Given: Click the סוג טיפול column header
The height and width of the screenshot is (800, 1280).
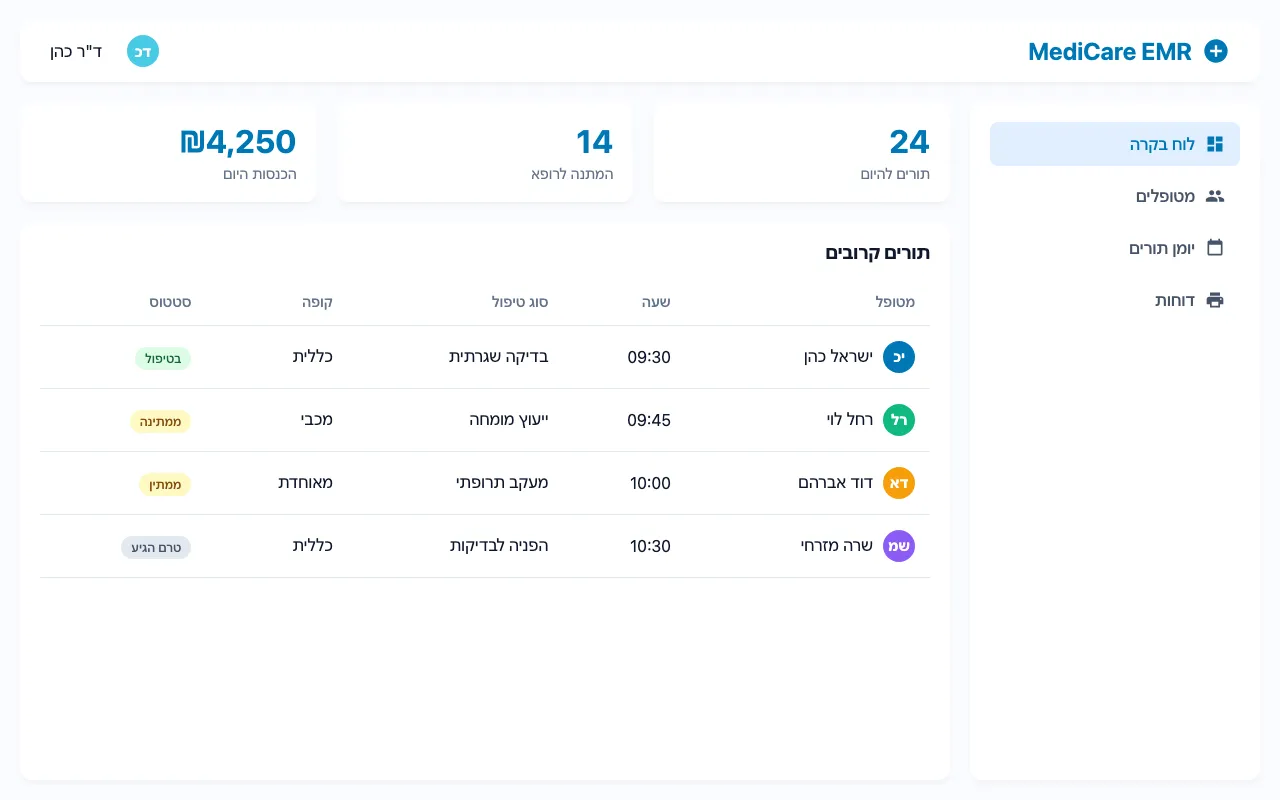Looking at the screenshot, I should (x=519, y=301).
